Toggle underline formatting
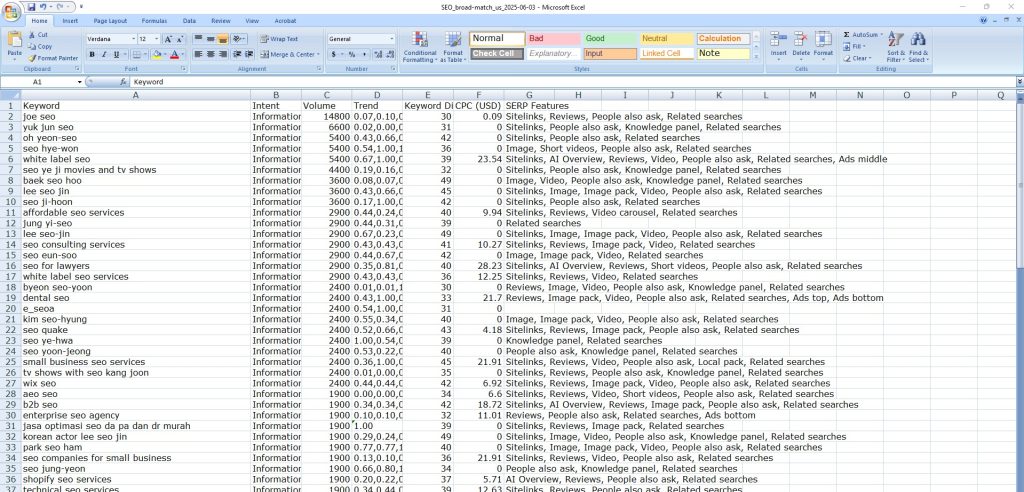 coord(117,55)
